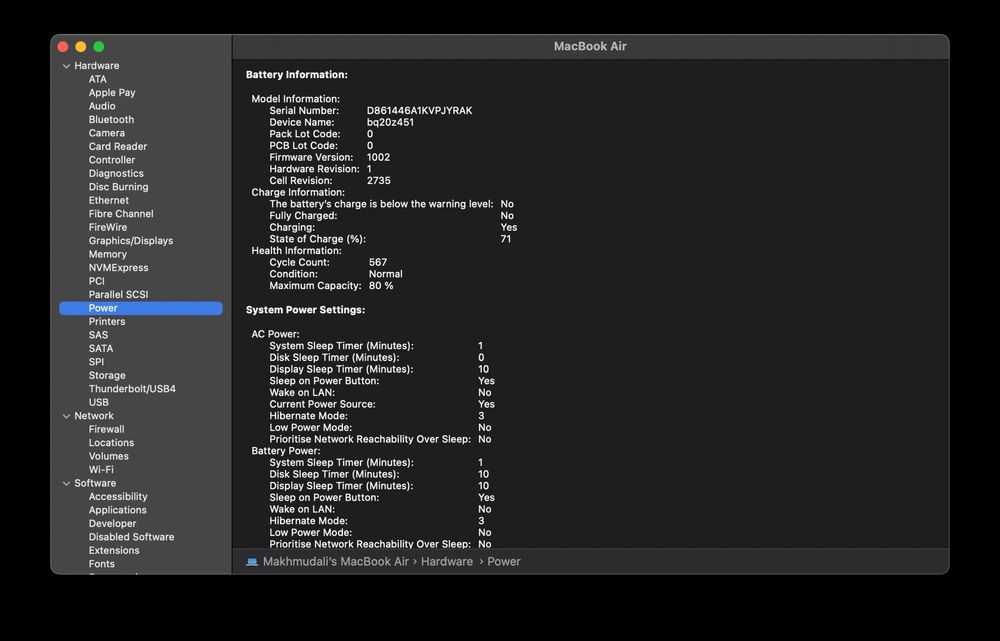Image resolution: width=1000 pixels, height=641 pixels.
Task: Select the battery Serial Number value
Action: (x=419, y=111)
